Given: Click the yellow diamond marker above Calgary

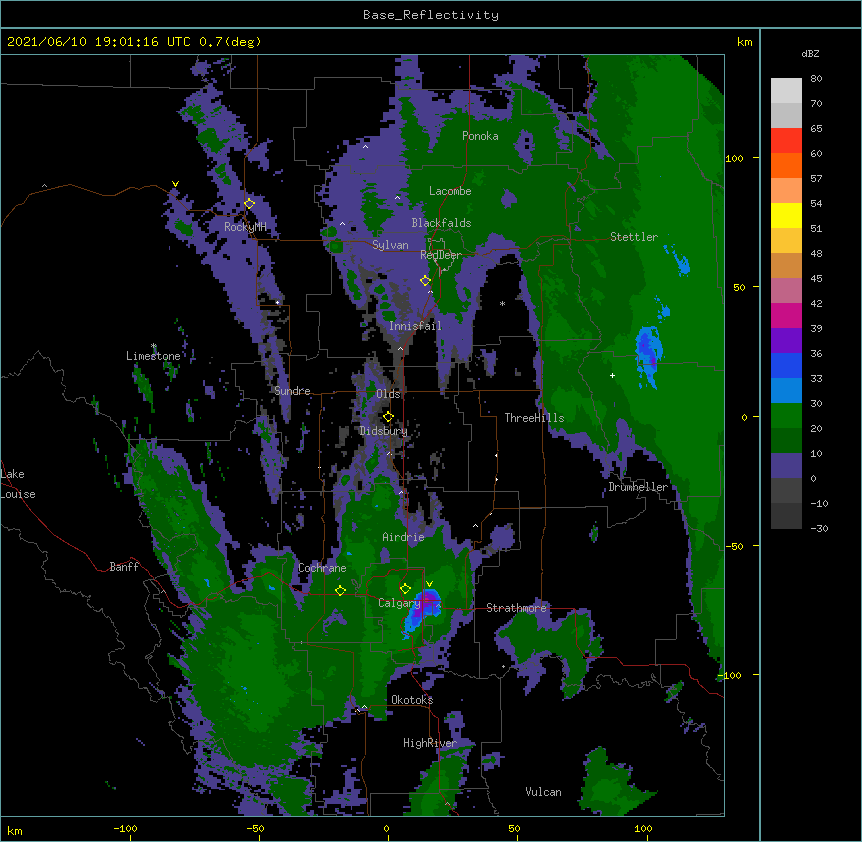Looking at the screenshot, I should 405,589.
